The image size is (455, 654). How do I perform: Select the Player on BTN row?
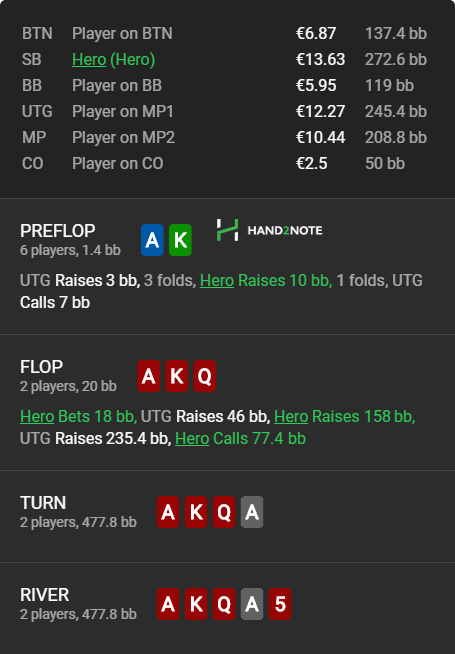[x=224, y=33]
